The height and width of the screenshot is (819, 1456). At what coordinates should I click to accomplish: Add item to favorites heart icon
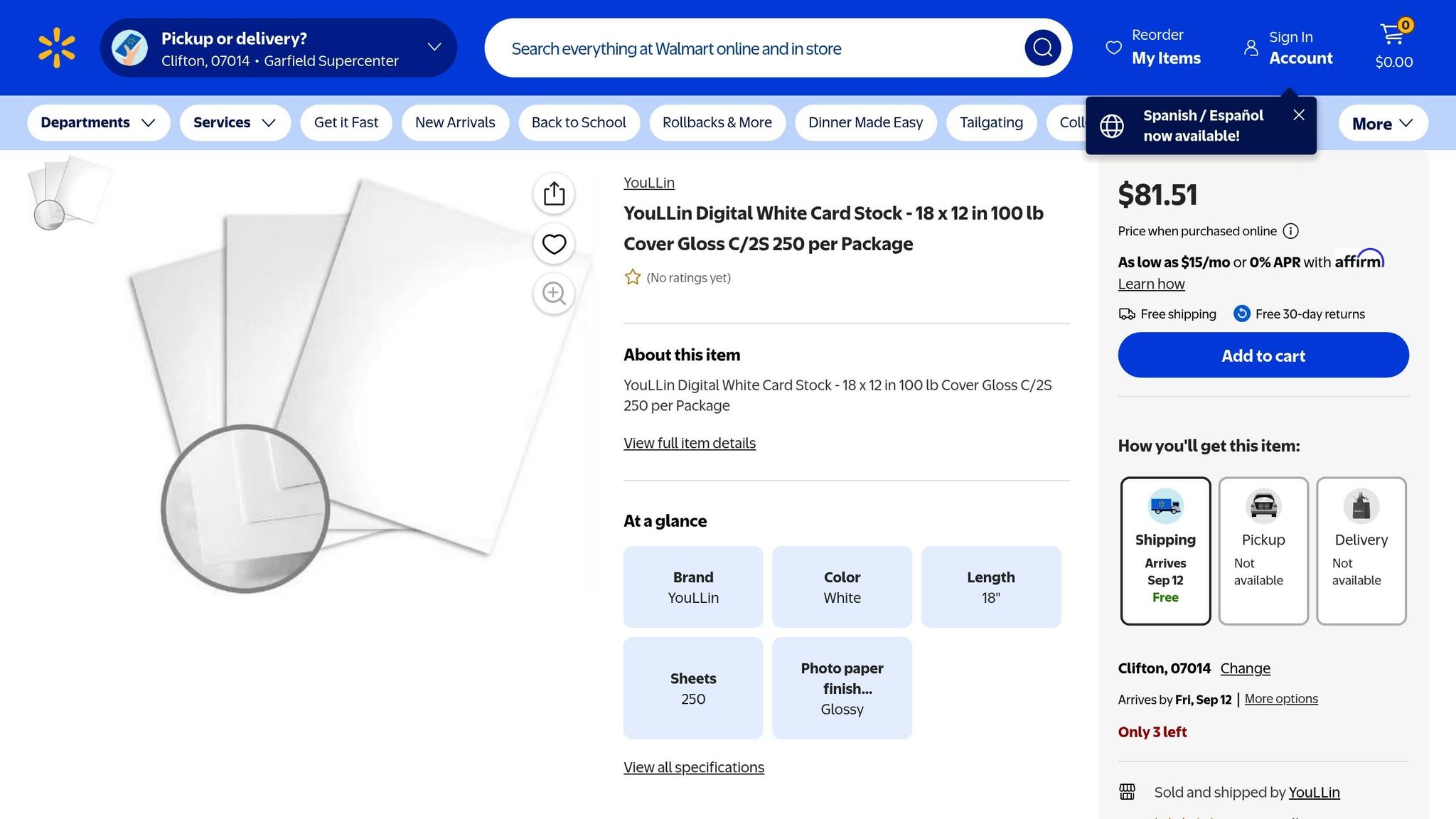[x=554, y=244]
